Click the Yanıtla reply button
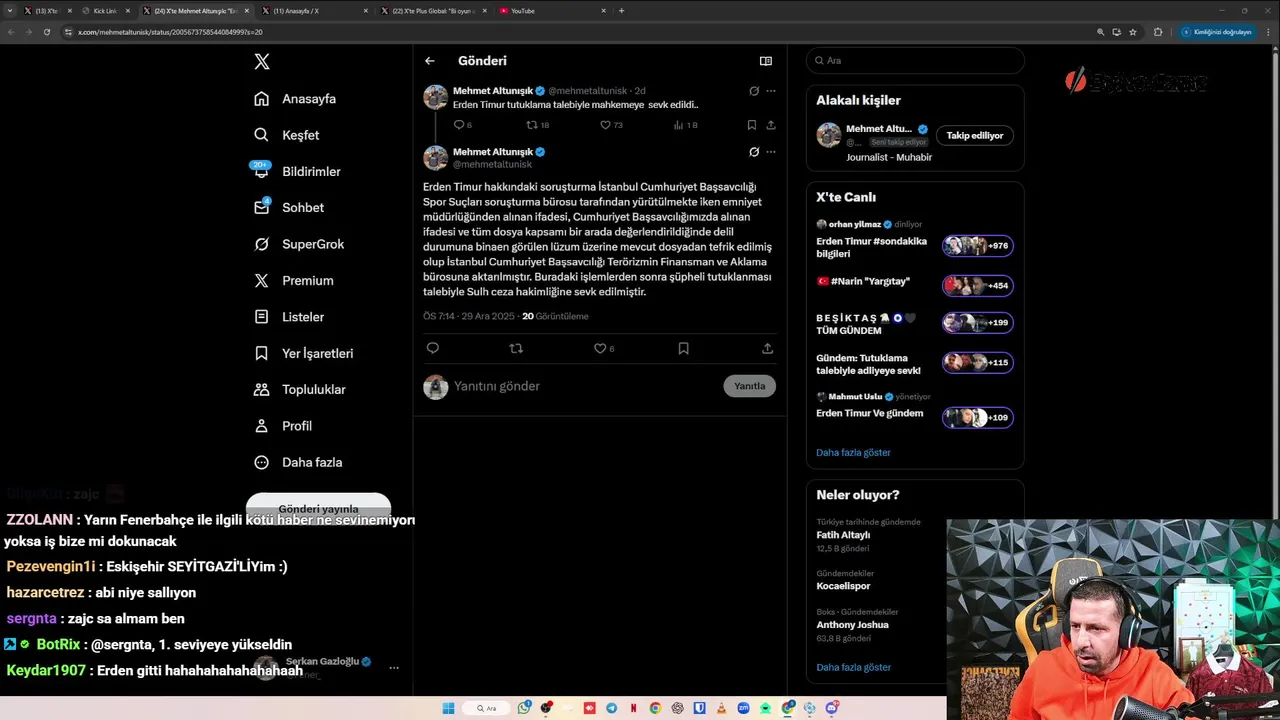Screen dimensions: 1280x720 749,386
